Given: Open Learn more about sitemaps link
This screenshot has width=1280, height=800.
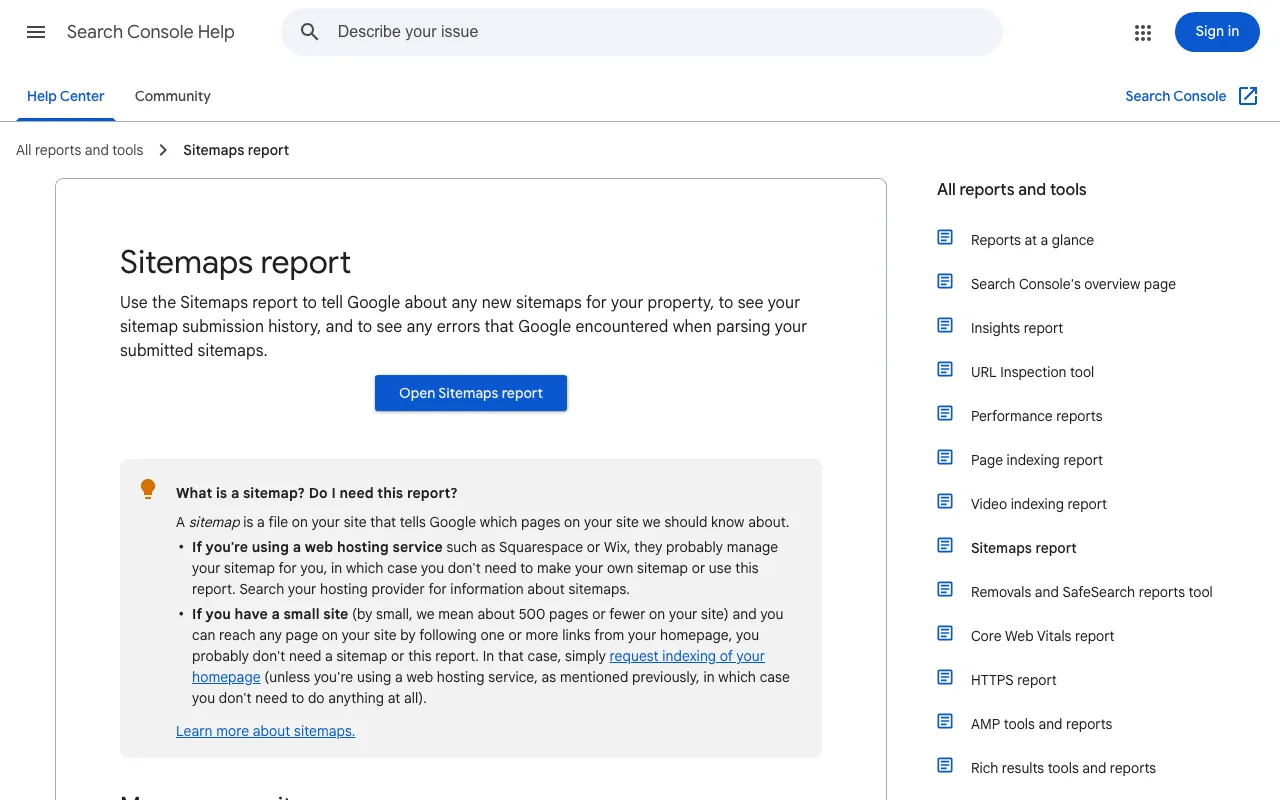Looking at the screenshot, I should 266,731.
